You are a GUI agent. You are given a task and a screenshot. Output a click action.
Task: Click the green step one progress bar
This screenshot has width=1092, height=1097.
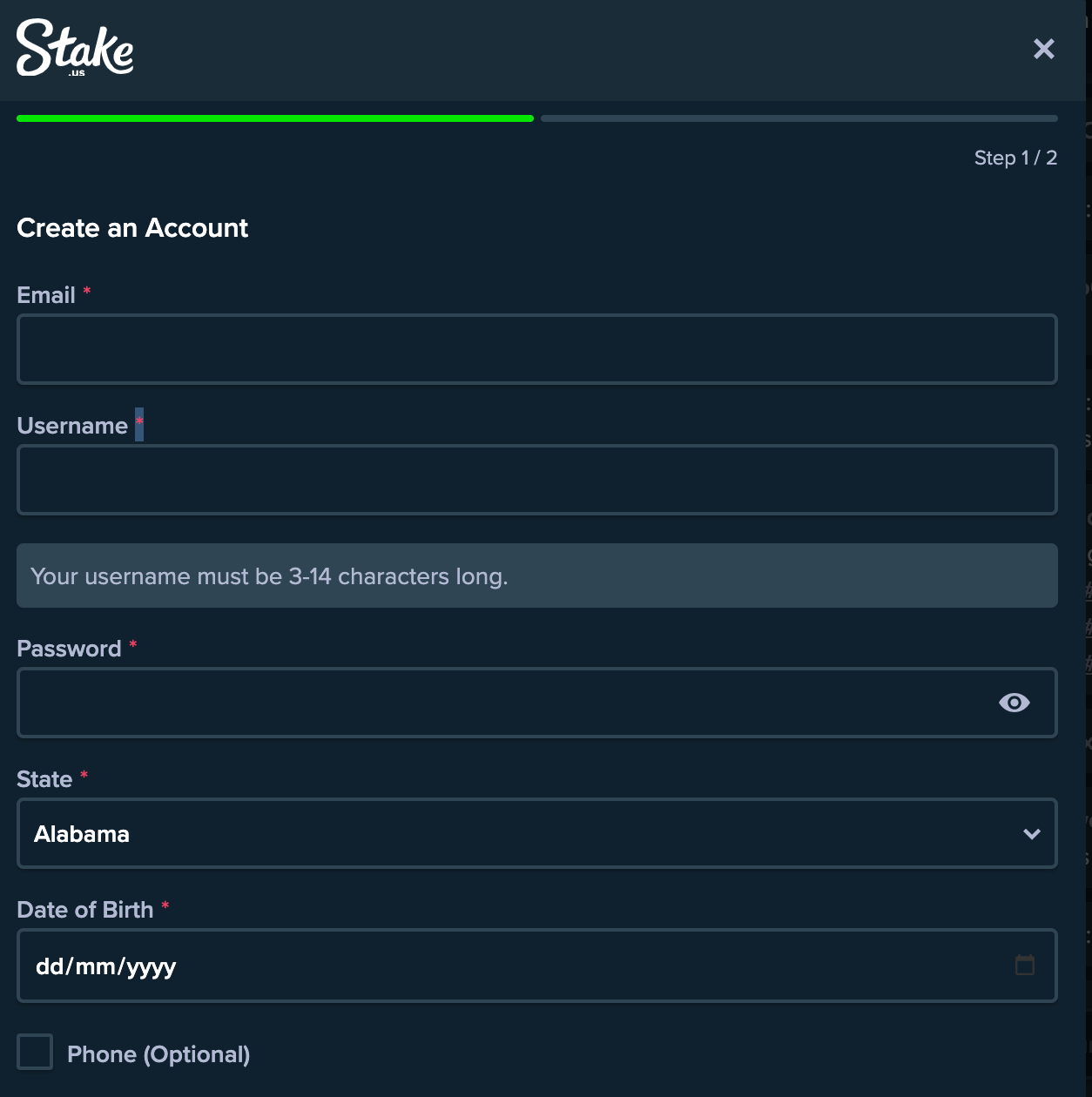pyautogui.click(x=275, y=118)
